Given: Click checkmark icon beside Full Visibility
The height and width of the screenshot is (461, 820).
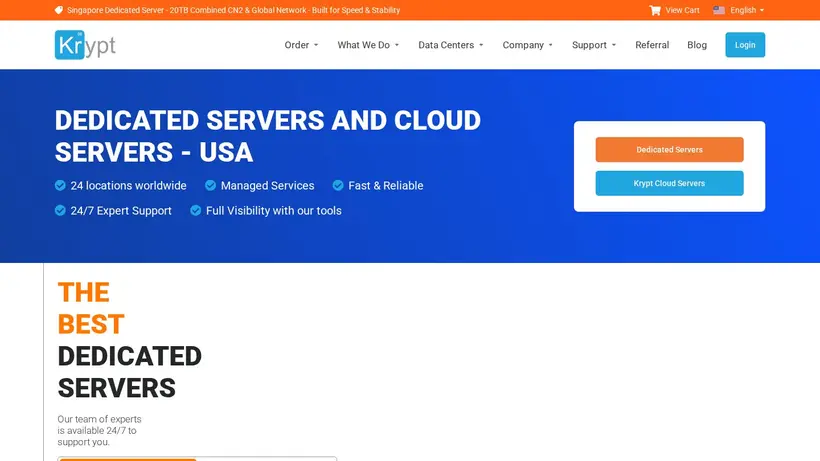Looking at the screenshot, I should coord(196,211).
